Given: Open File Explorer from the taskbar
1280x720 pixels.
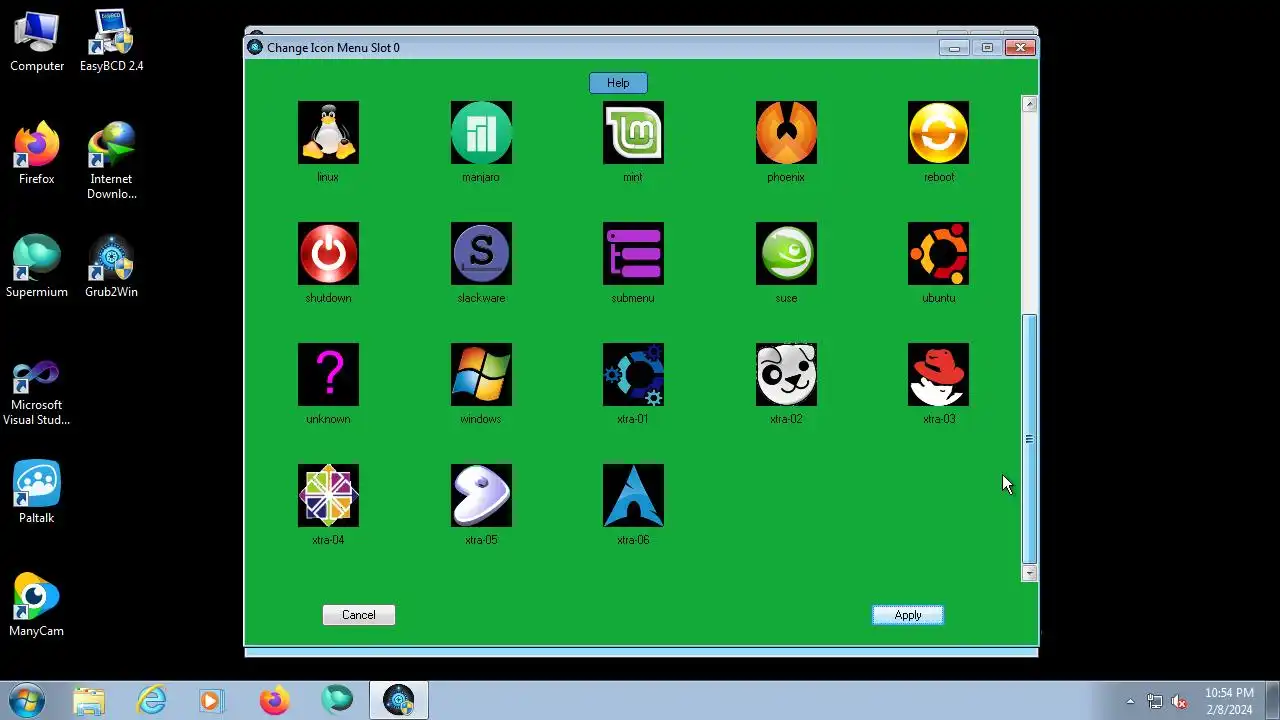Looking at the screenshot, I should click(89, 701).
